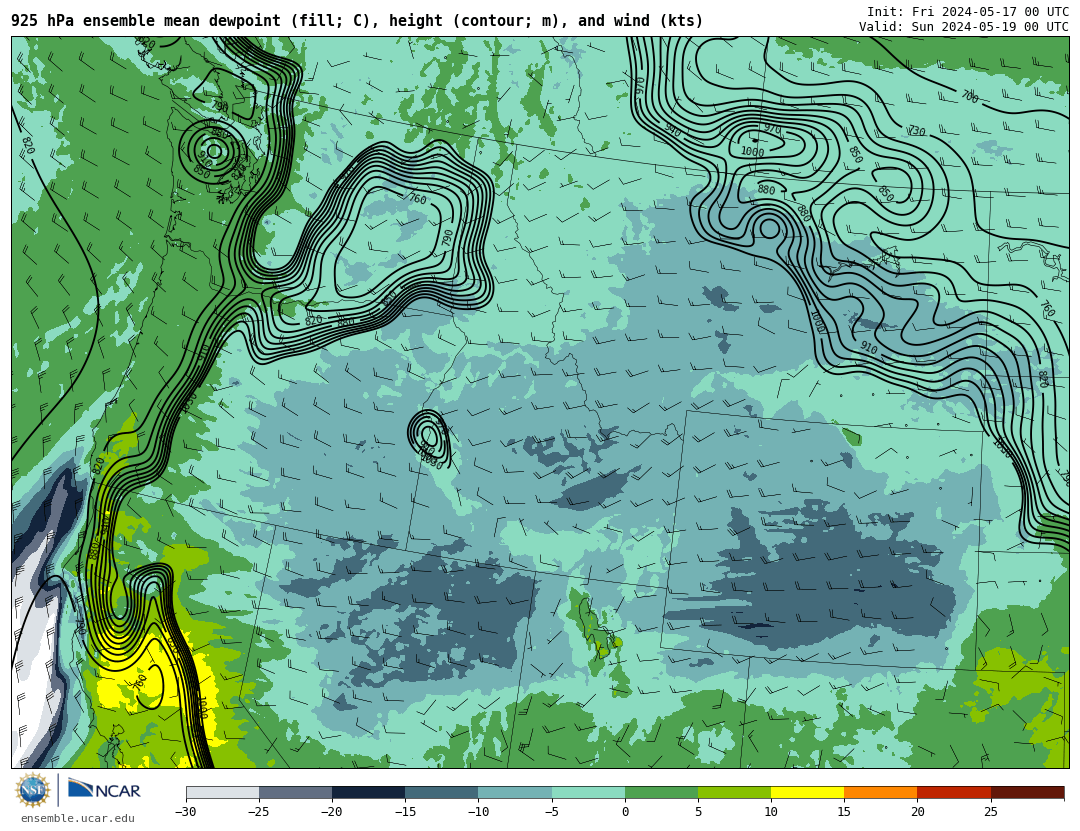Click the Valid: Sun 2024-05-19 00 UTC text
1080x831 pixels.
pyautogui.click(x=964, y=27)
